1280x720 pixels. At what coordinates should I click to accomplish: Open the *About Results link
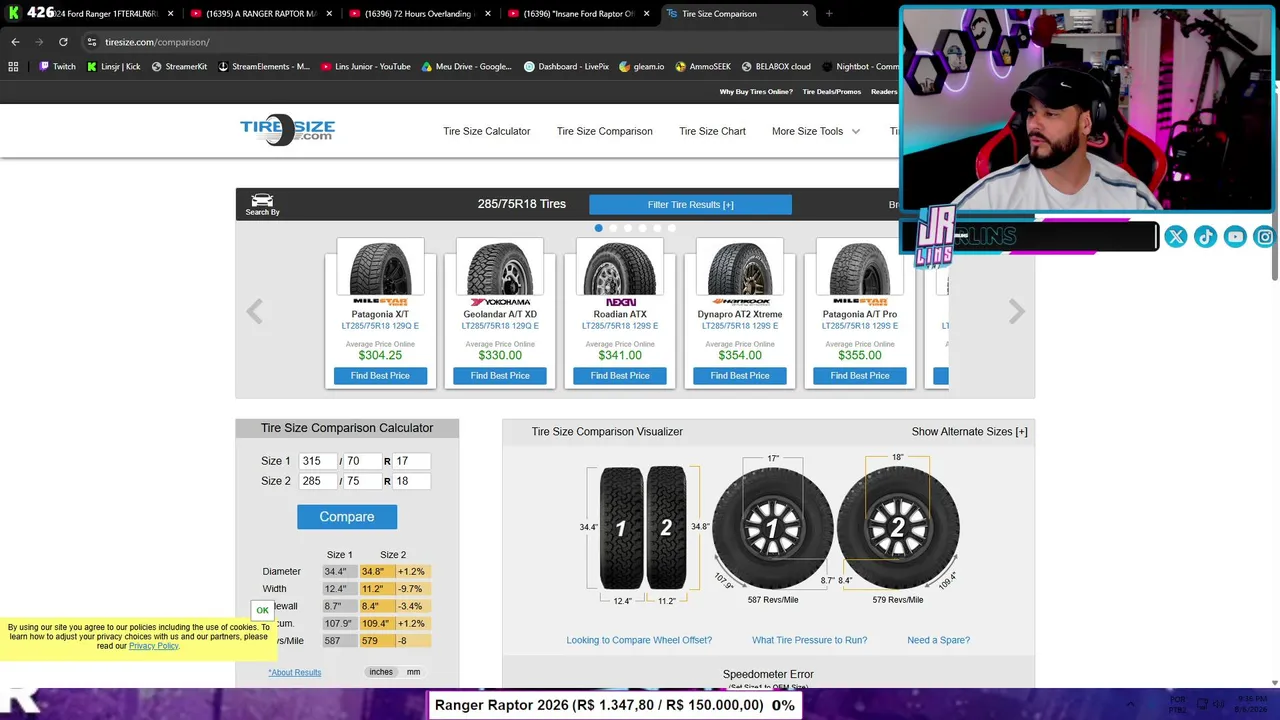coord(295,672)
